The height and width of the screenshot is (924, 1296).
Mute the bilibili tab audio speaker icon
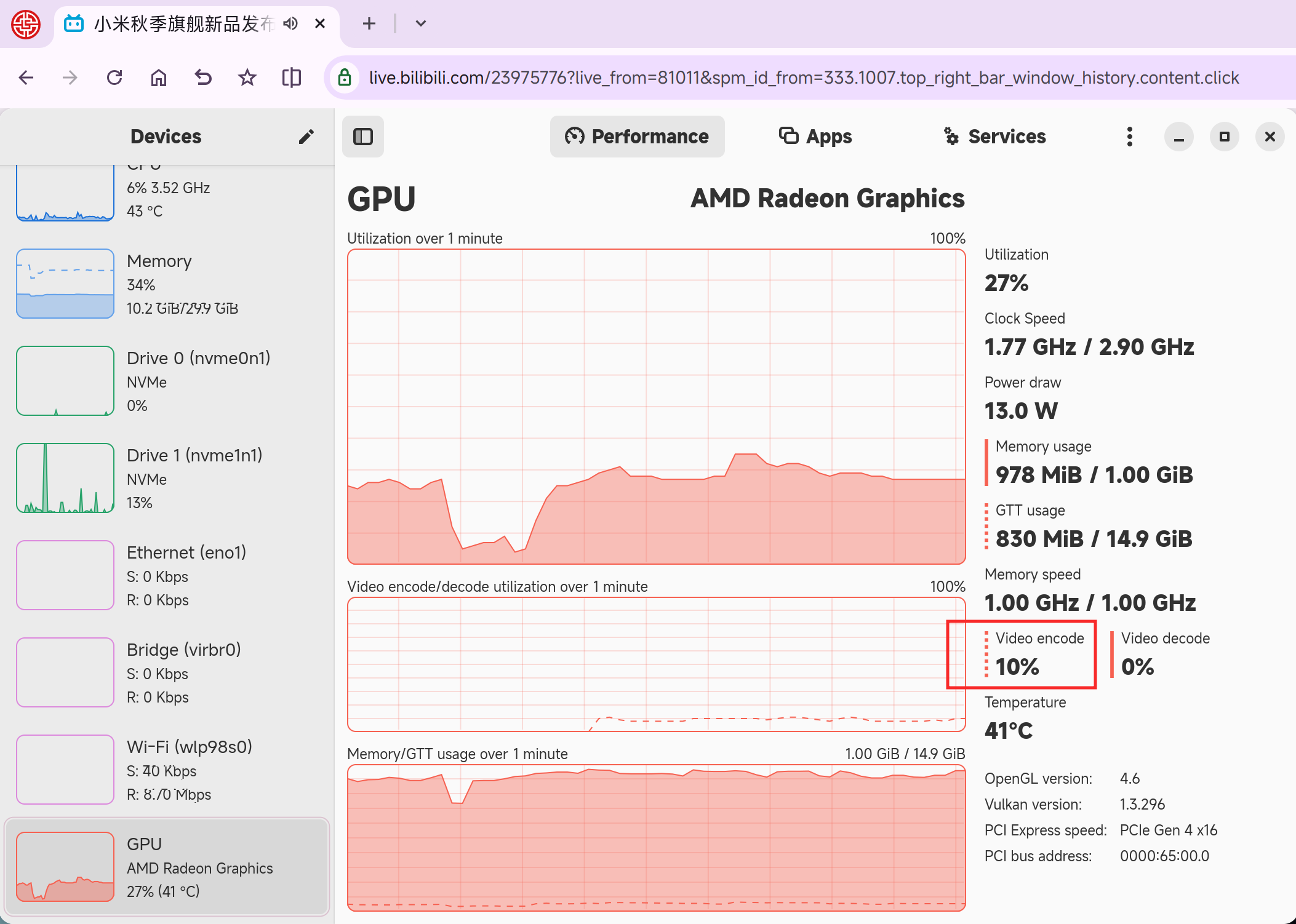tap(290, 24)
